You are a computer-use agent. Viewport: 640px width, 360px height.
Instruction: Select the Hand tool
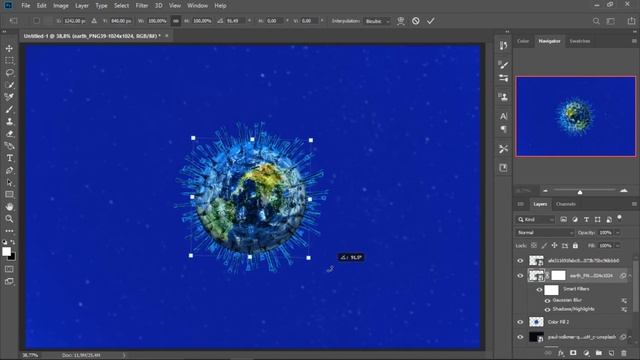[x=9, y=207]
